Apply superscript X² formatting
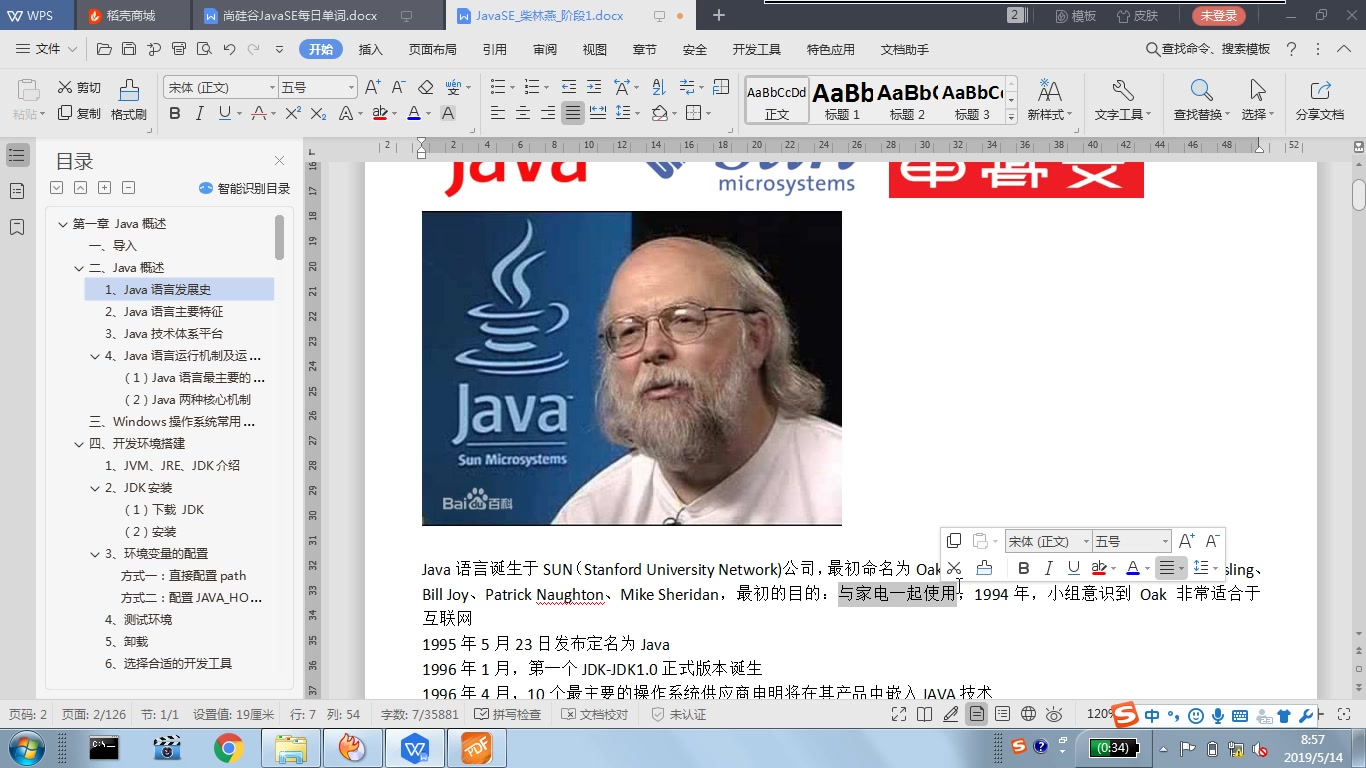 click(292, 113)
